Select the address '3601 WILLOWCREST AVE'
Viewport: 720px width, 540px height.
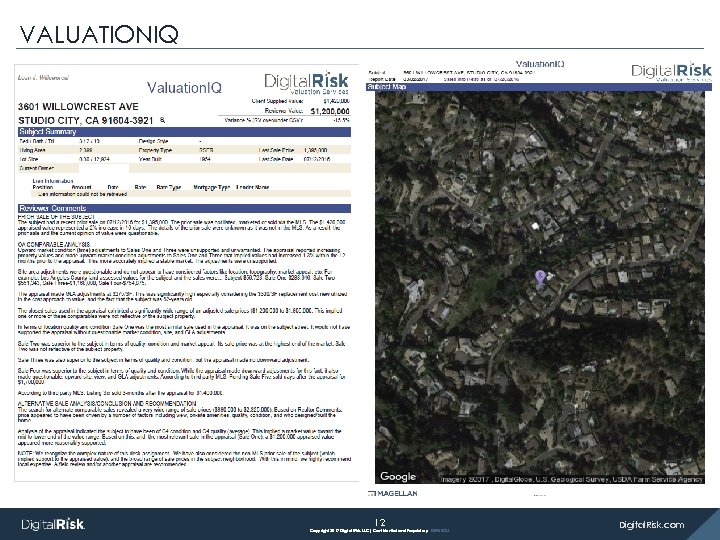[x=78, y=107]
